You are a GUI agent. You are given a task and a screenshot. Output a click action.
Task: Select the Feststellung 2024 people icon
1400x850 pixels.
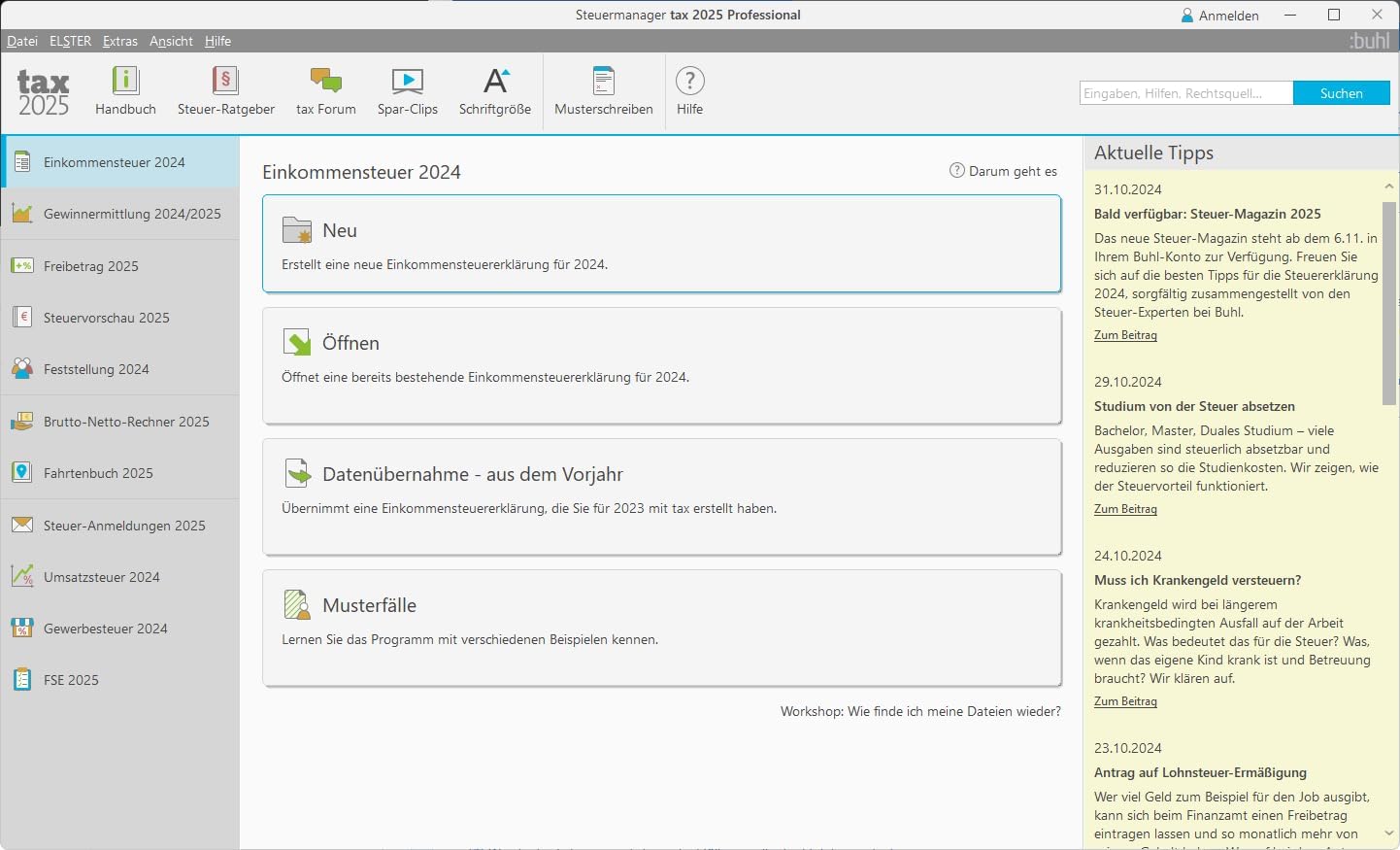21,369
